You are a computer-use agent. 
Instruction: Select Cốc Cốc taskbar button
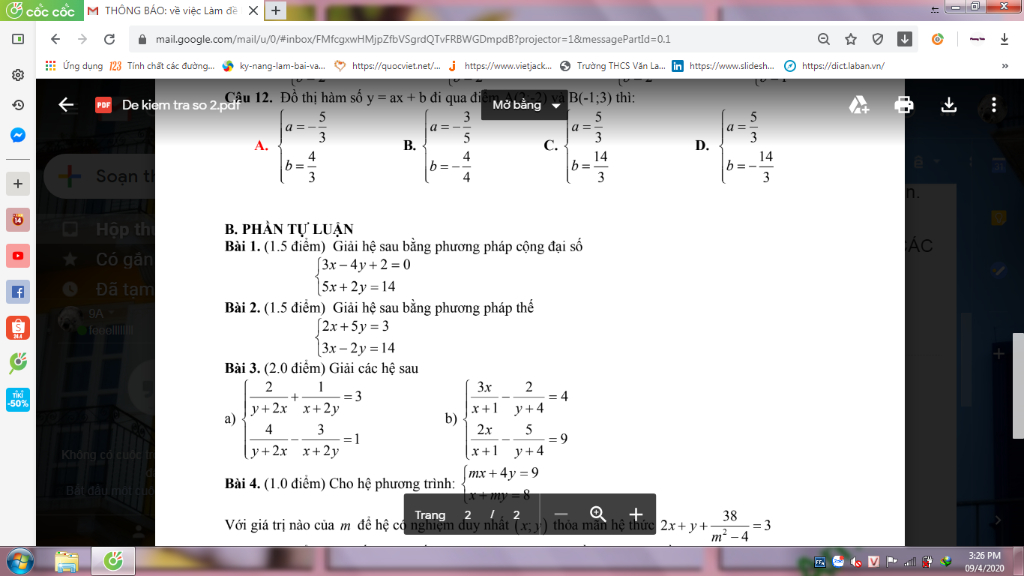pyautogui.click(x=113, y=562)
